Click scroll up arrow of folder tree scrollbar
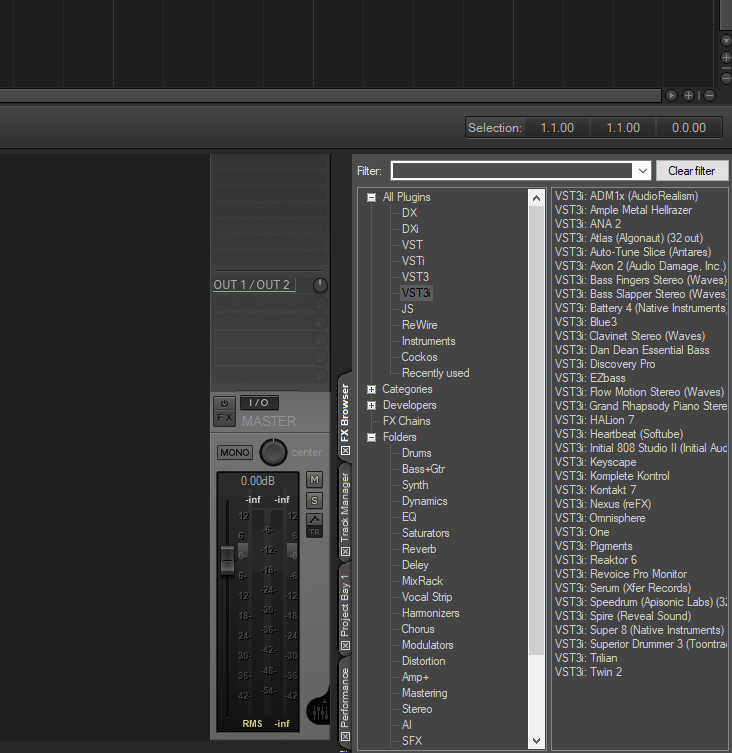This screenshot has width=732, height=753. pos(537,198)
